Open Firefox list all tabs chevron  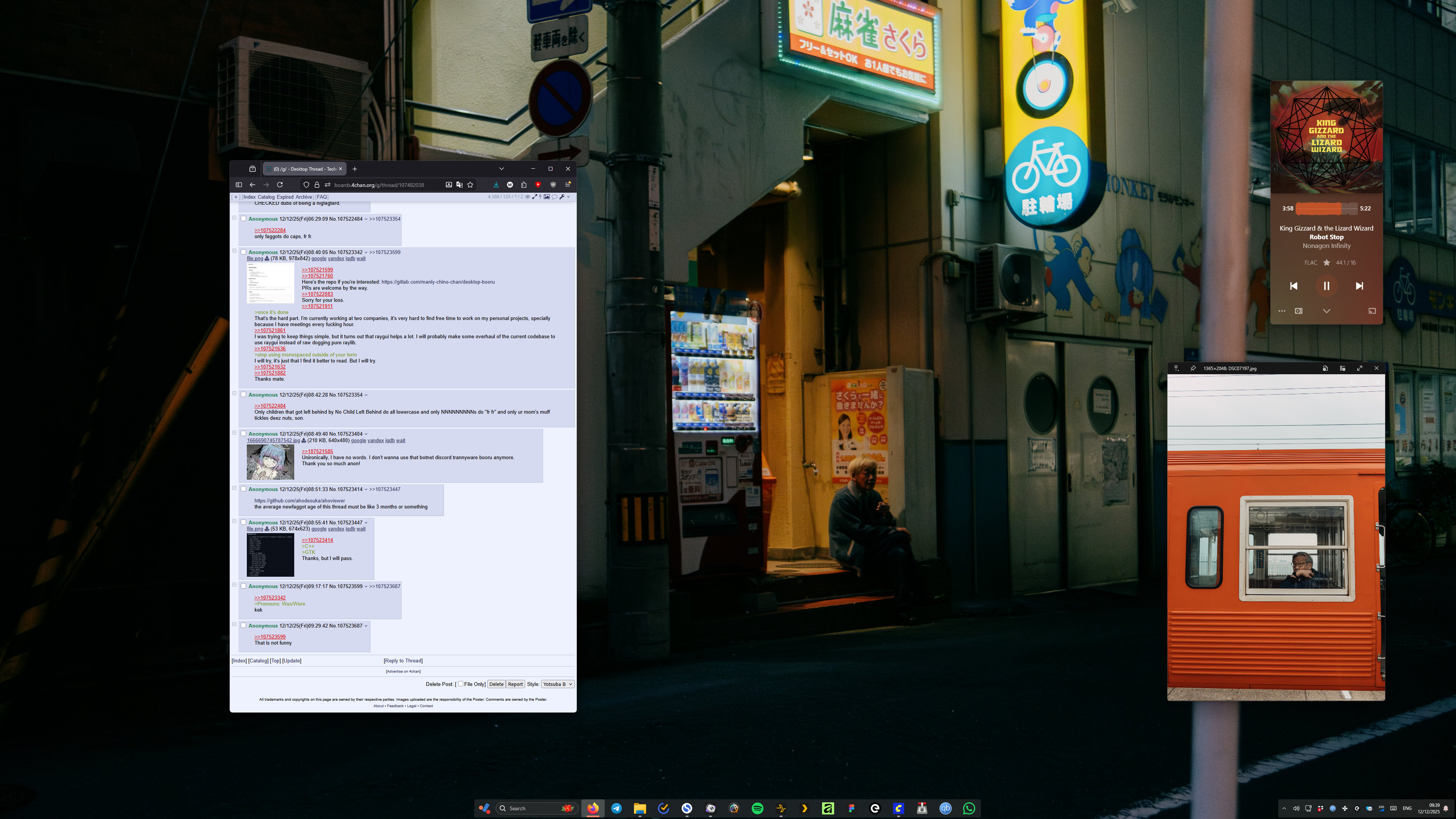tap(501, 169)
